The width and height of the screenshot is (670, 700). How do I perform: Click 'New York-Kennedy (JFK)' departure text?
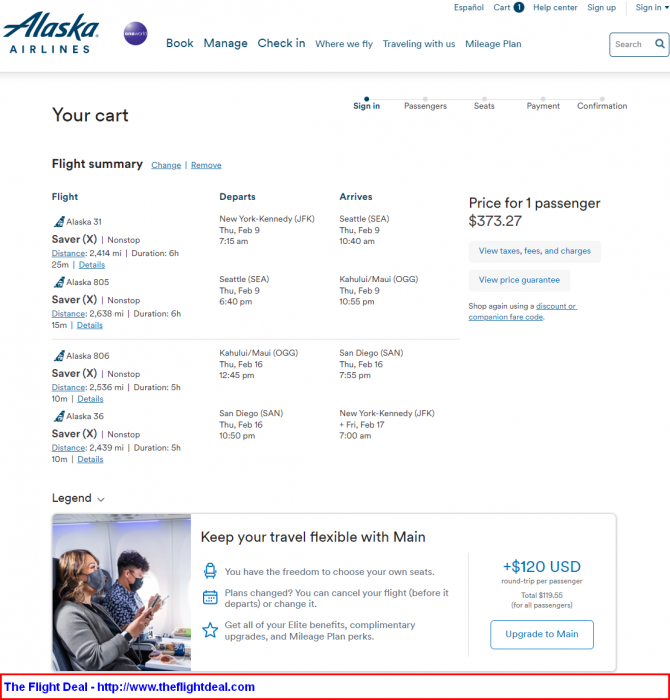267,219
